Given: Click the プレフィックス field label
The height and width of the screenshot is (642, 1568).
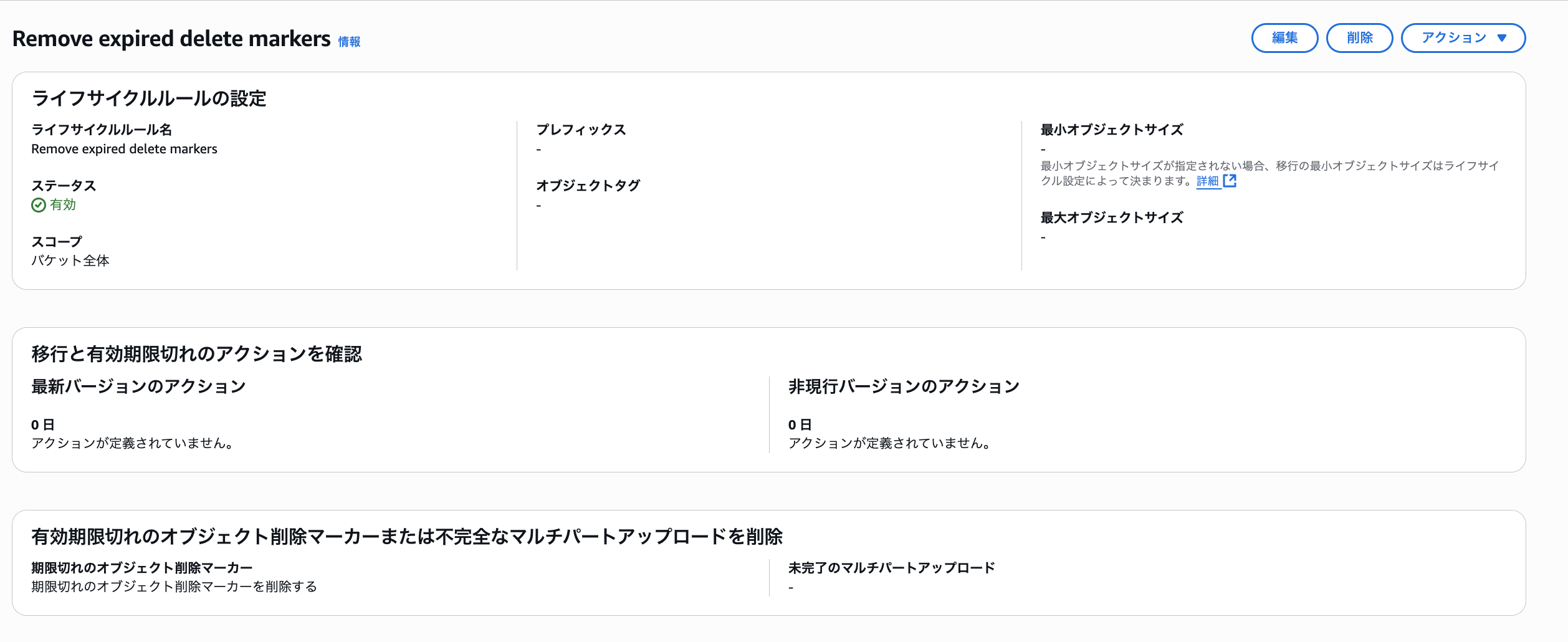Looking at the screenshot, I should click(581, 130).
